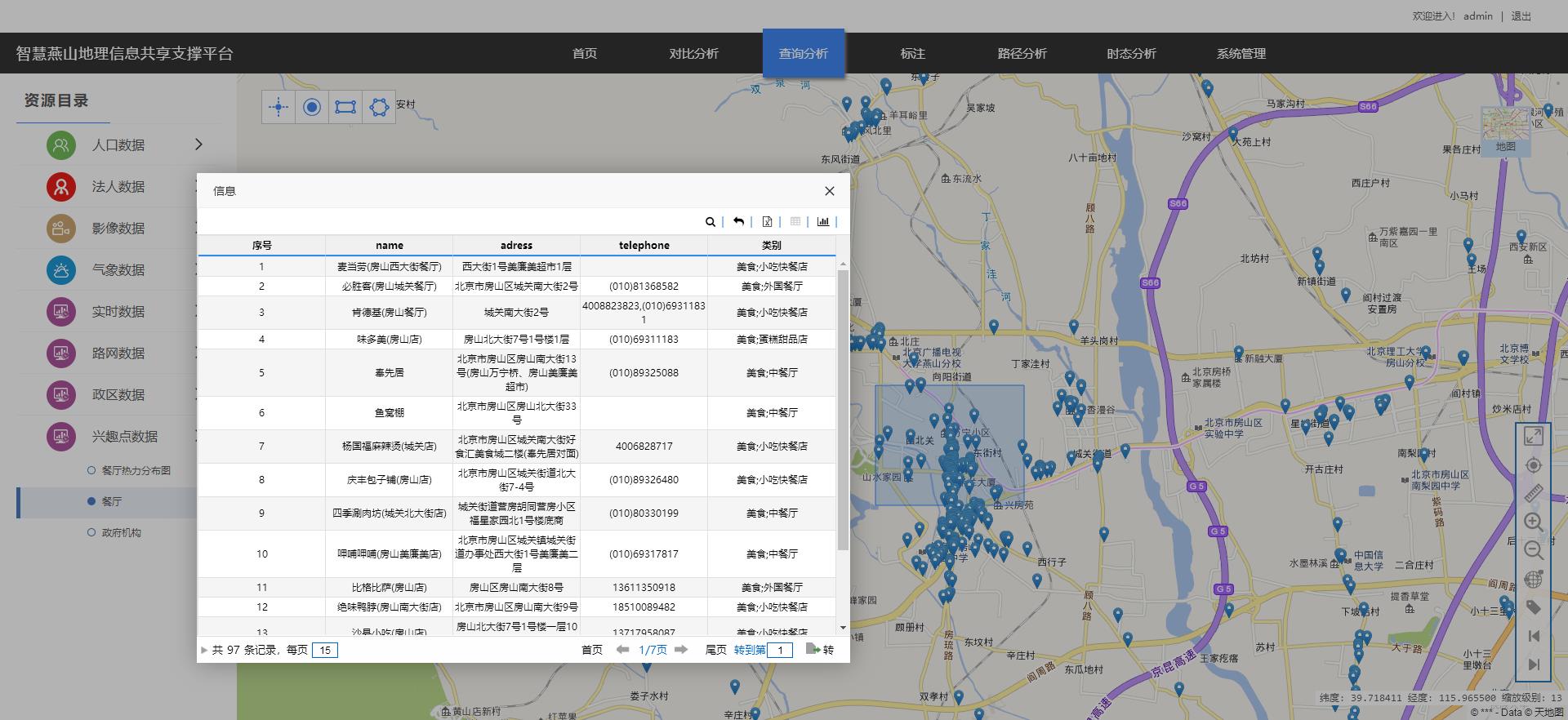This screenshot has width=1568, height=720.
Task: Open the 路径分析 navigation tab
Action: 1022,54
